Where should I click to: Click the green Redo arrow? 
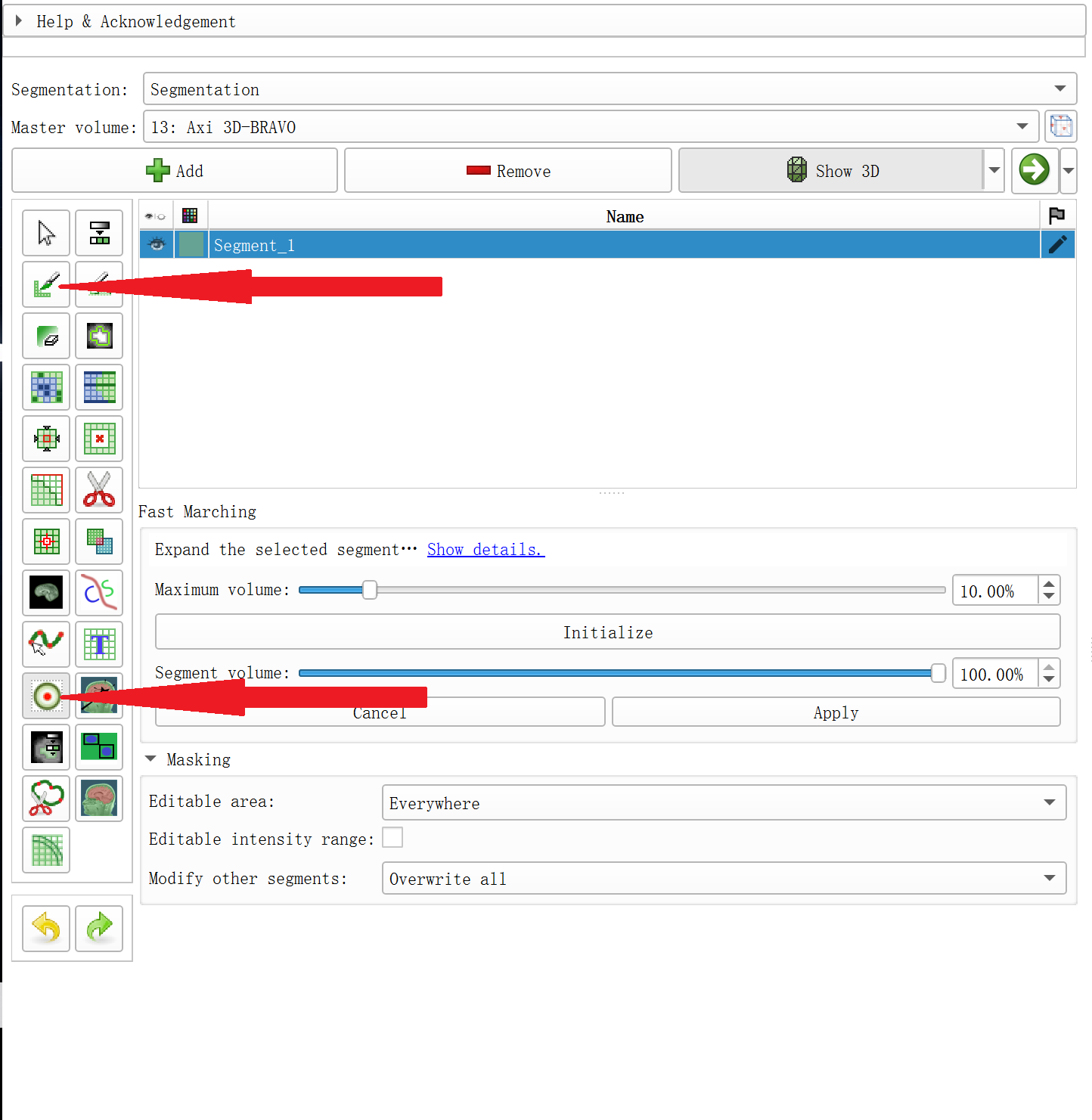point(99,928)
